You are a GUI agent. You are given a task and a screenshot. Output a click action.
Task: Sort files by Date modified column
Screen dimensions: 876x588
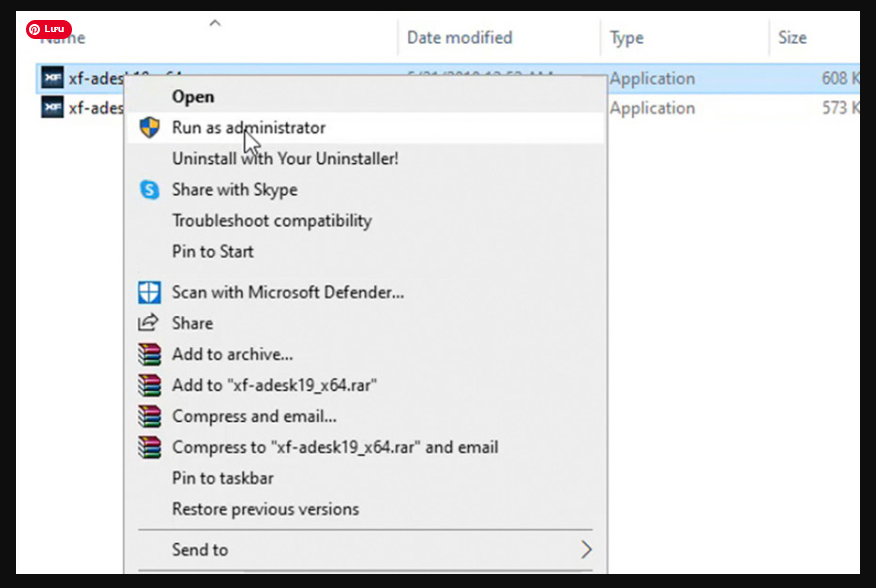click(x=459, y=38)
